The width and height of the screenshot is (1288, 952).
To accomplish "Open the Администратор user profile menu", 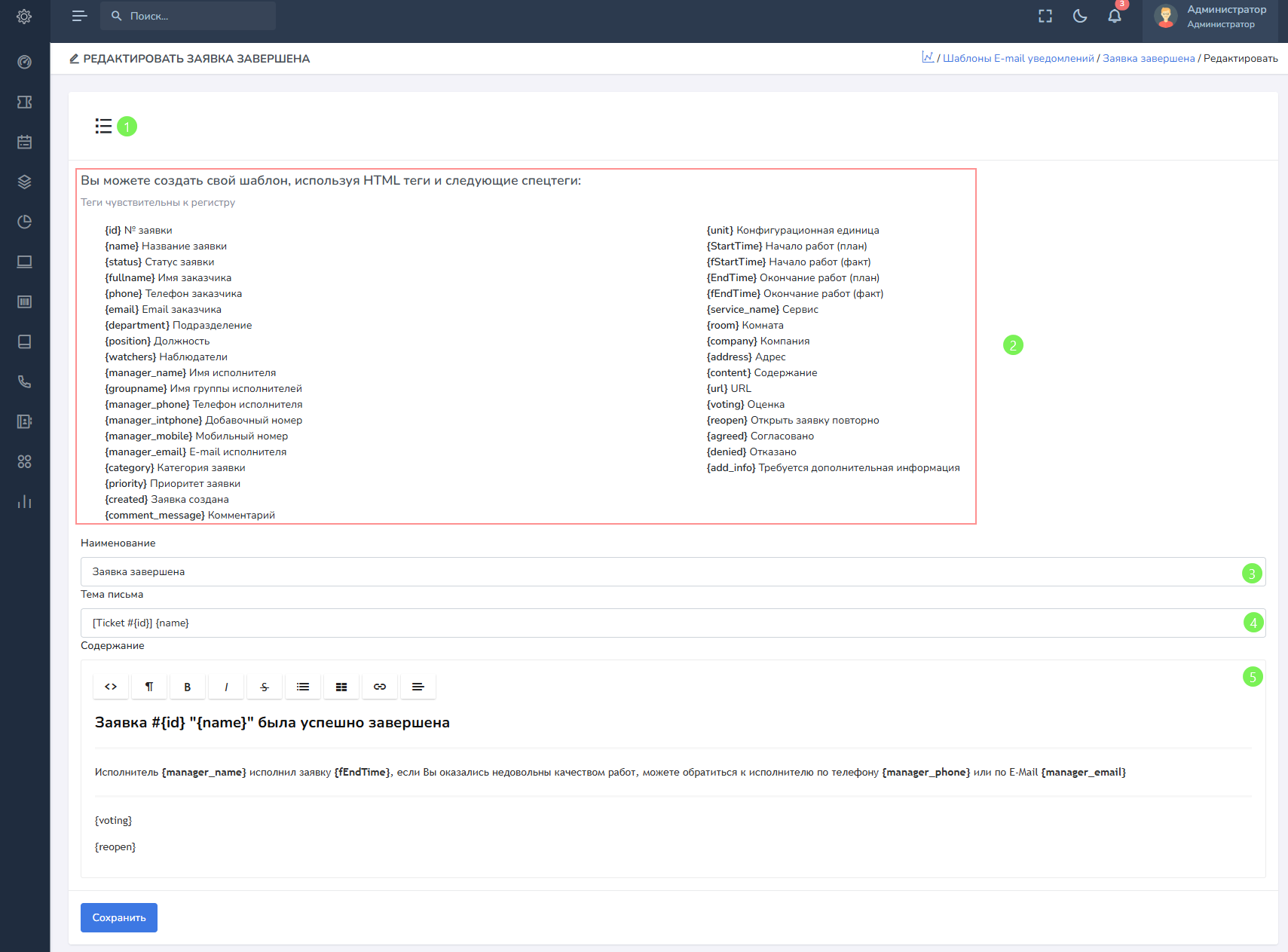I will point(1210,17).
